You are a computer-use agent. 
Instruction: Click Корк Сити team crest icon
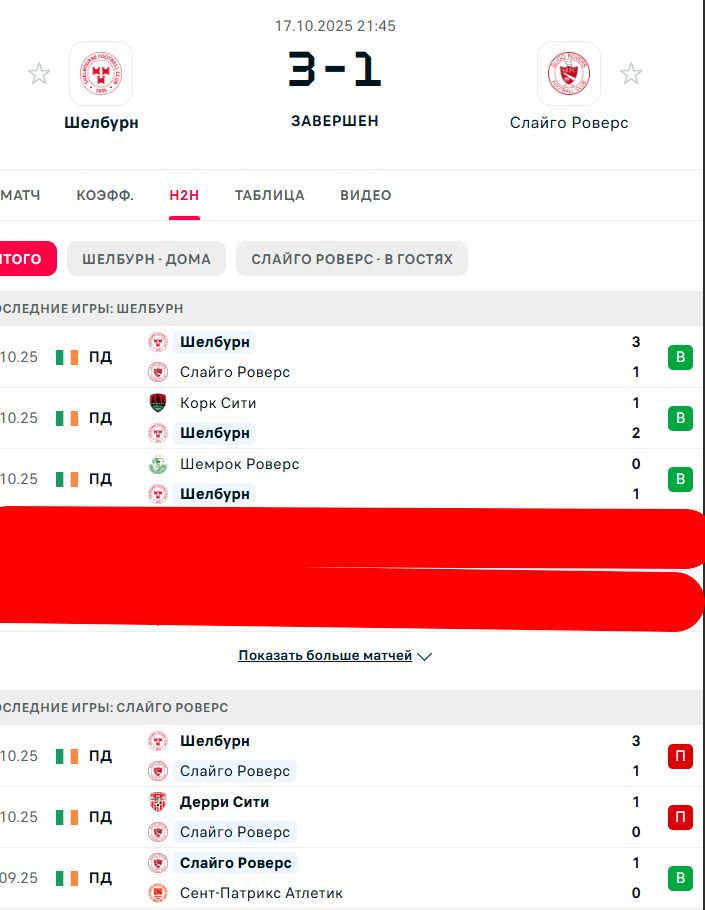(x=158, y=403)
